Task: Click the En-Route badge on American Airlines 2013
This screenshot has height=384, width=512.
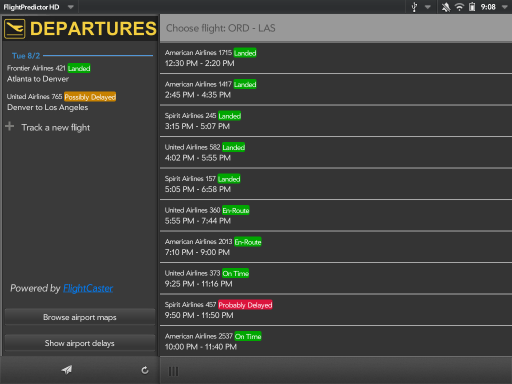Action: (248, 242)
